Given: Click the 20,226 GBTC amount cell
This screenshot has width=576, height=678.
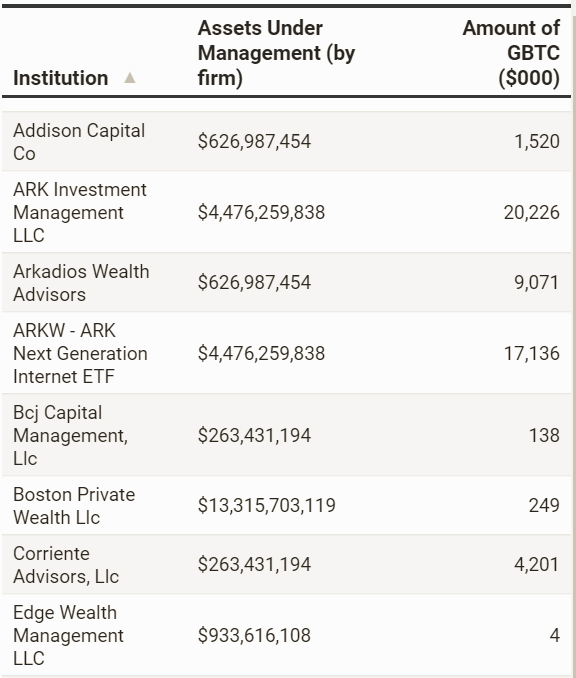Looking at the screenshot, I should 531,212.
